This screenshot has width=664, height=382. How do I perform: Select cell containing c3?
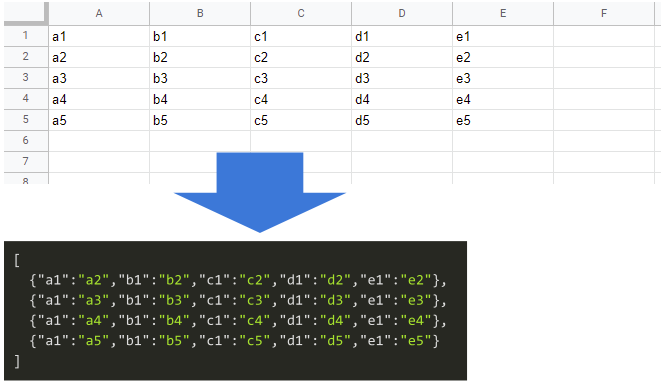click(301, 78)
